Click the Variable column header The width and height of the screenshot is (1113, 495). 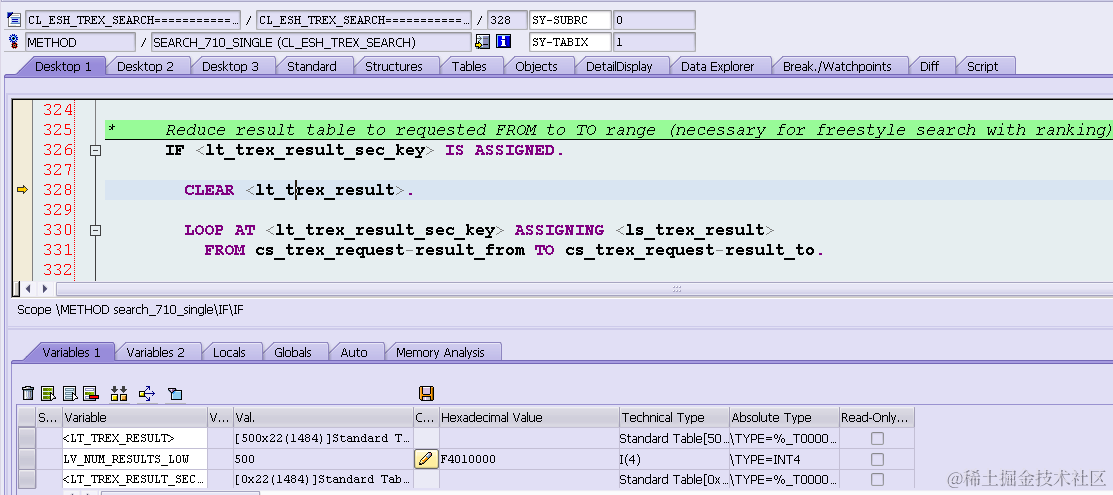tap(135, 418)
